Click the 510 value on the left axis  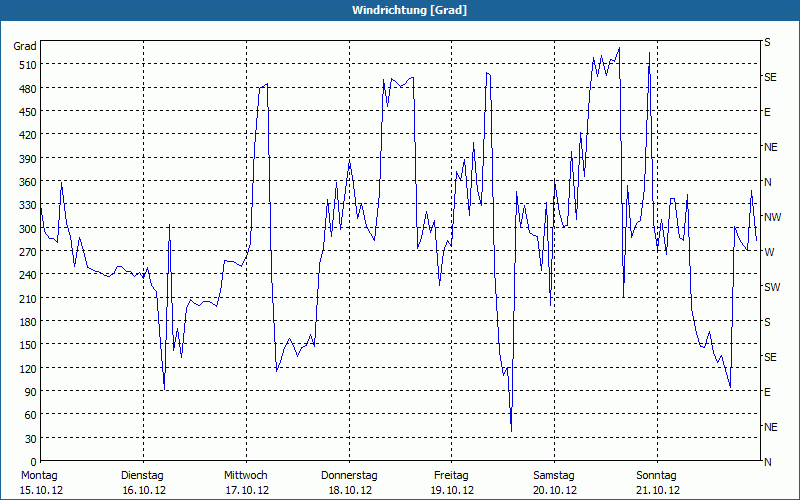(x=28, y=65)
